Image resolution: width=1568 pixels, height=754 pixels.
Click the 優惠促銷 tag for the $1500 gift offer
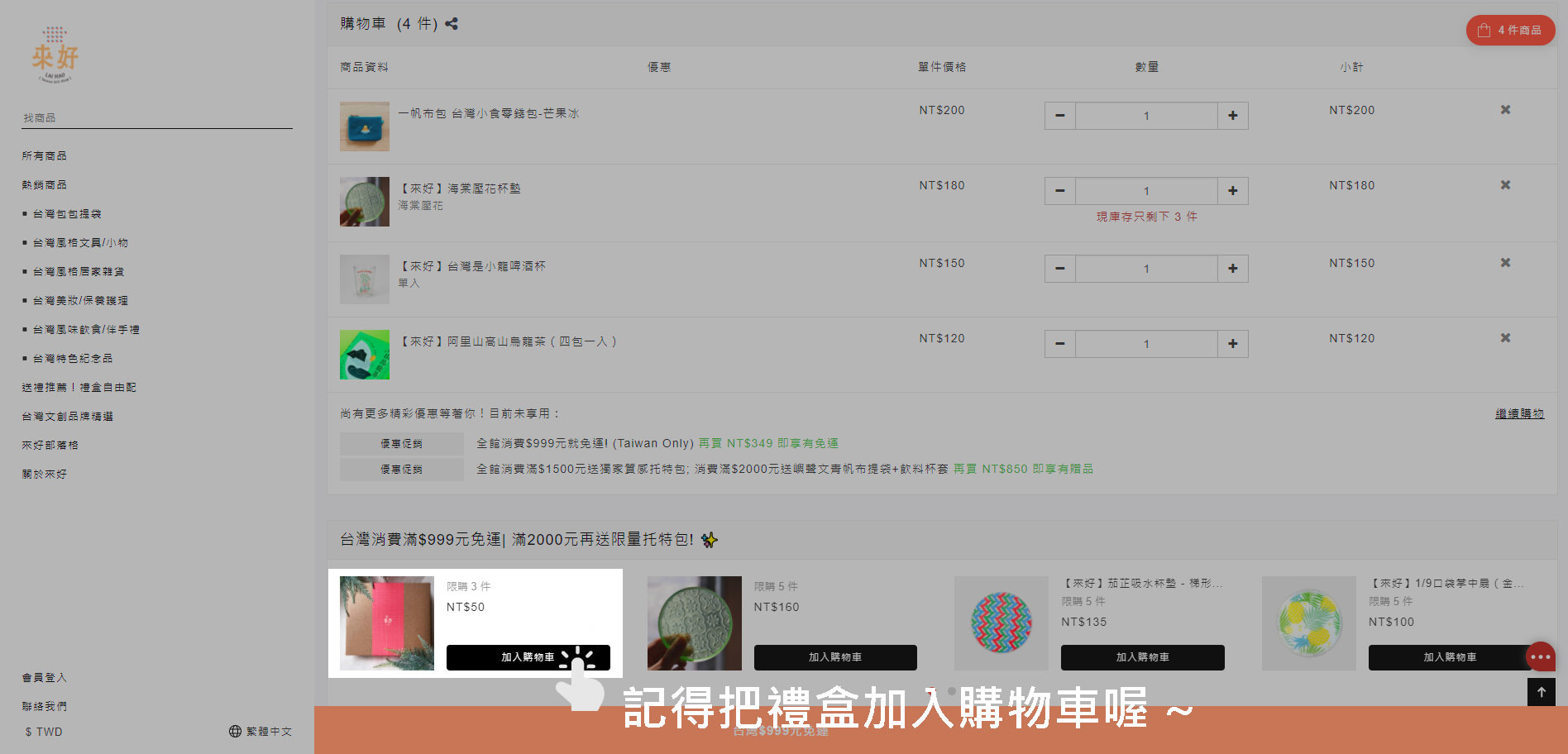402,470
